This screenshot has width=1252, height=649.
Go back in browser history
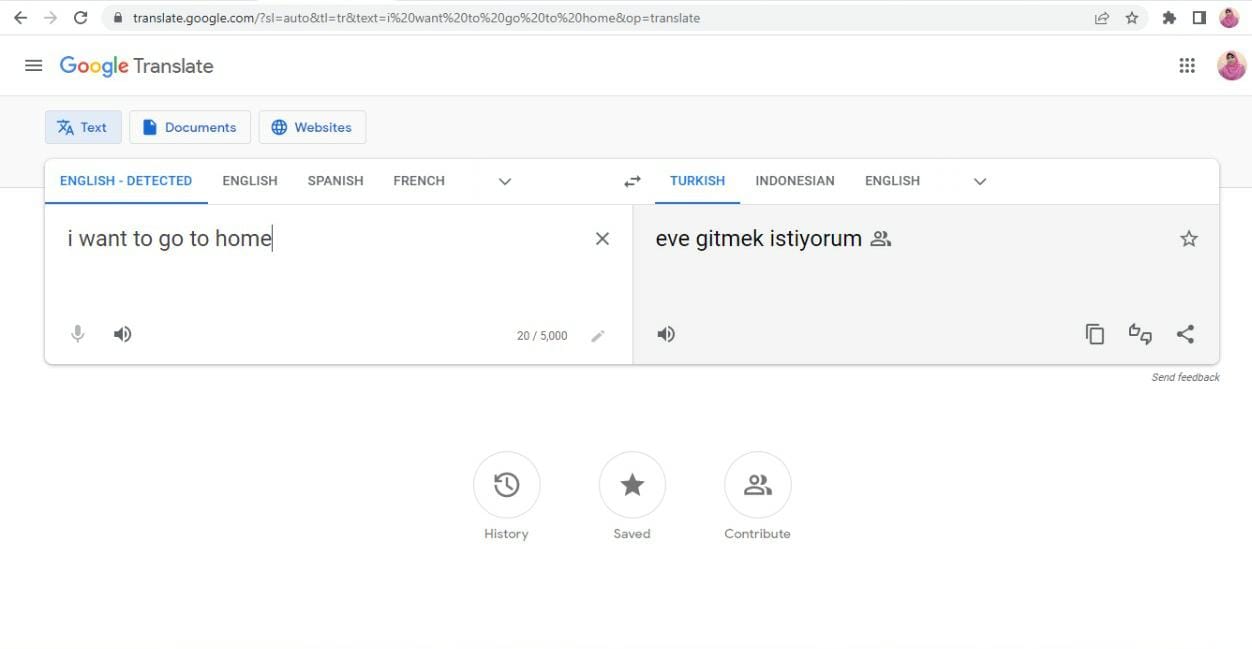coord(20,18)
